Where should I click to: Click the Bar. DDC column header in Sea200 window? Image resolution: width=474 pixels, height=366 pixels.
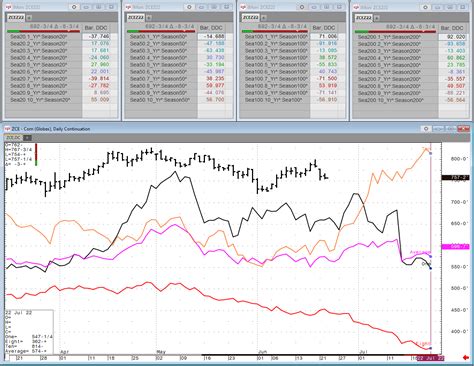[452, 28]
